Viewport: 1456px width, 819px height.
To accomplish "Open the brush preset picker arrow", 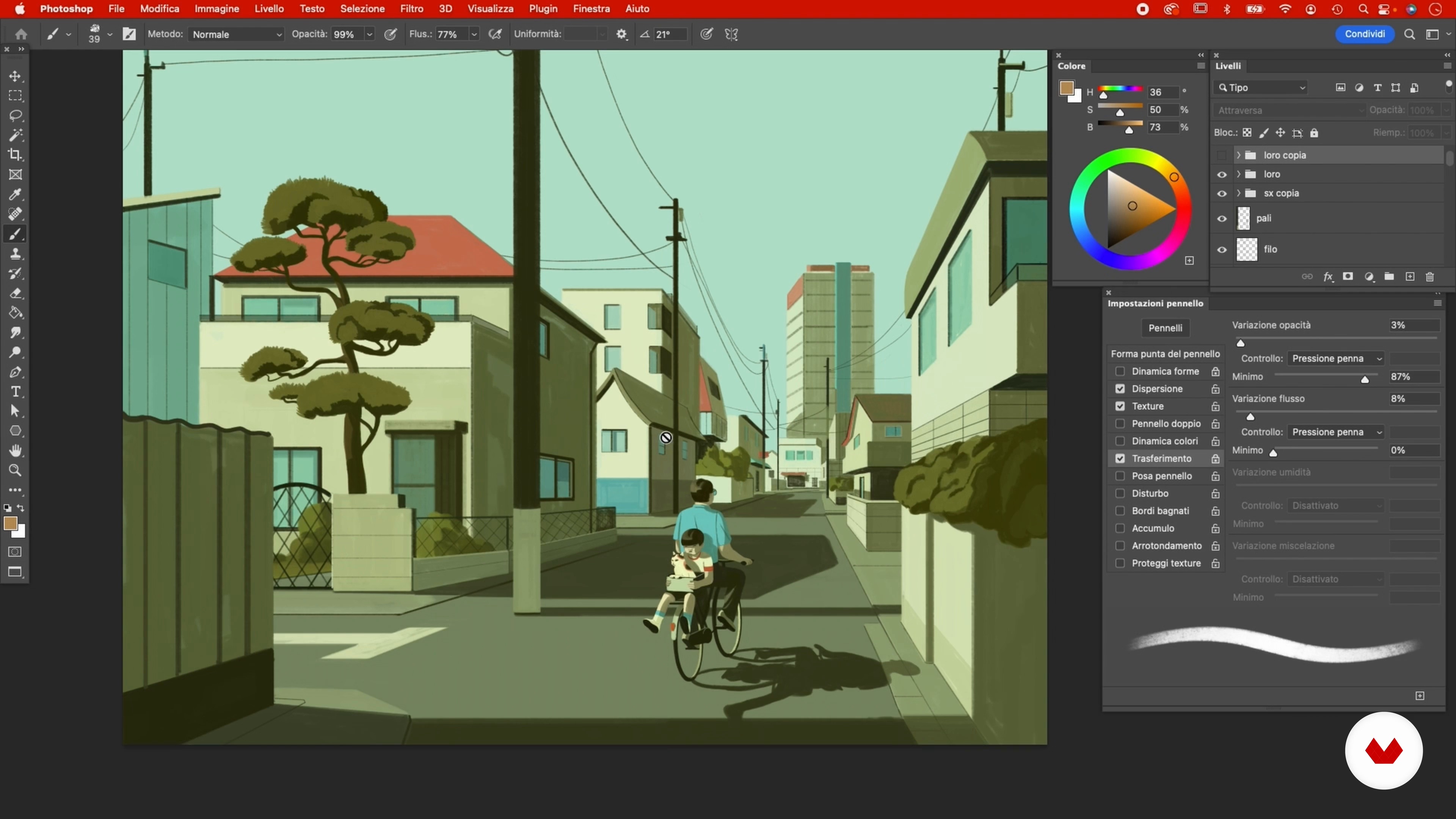I will coord(110,35).
